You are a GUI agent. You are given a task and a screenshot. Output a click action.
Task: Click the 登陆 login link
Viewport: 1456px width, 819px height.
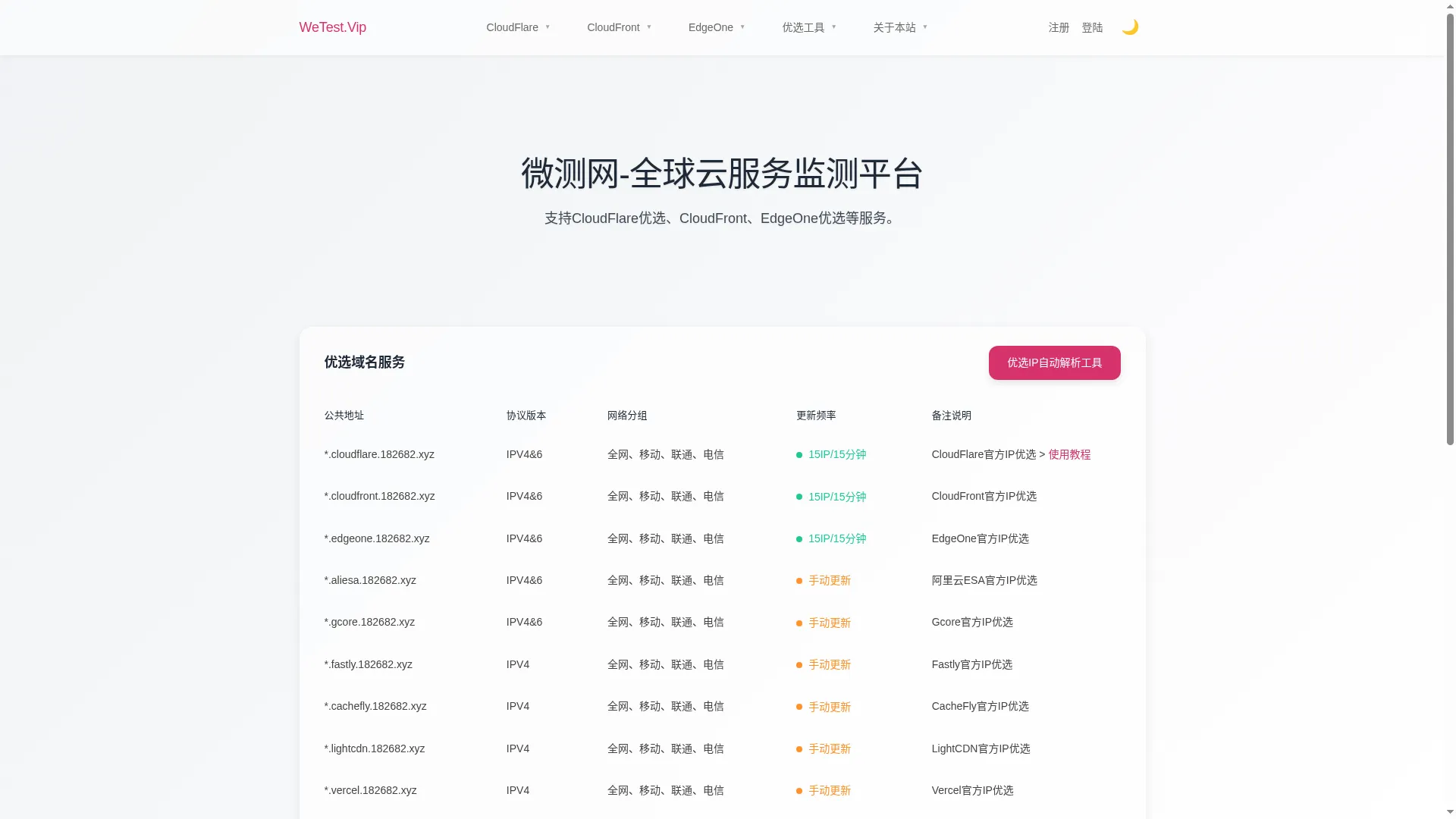coord(1092,27)
